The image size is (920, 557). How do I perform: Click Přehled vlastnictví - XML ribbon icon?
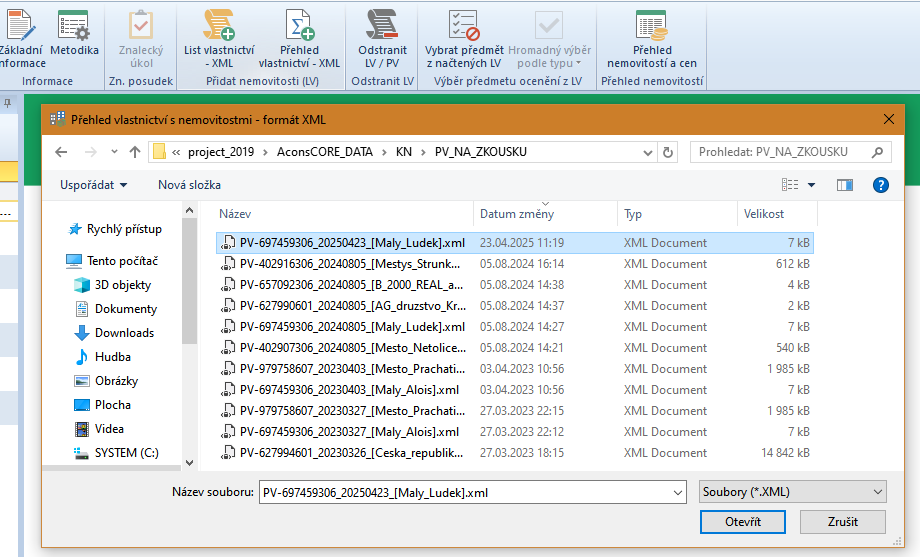point(299,39)
